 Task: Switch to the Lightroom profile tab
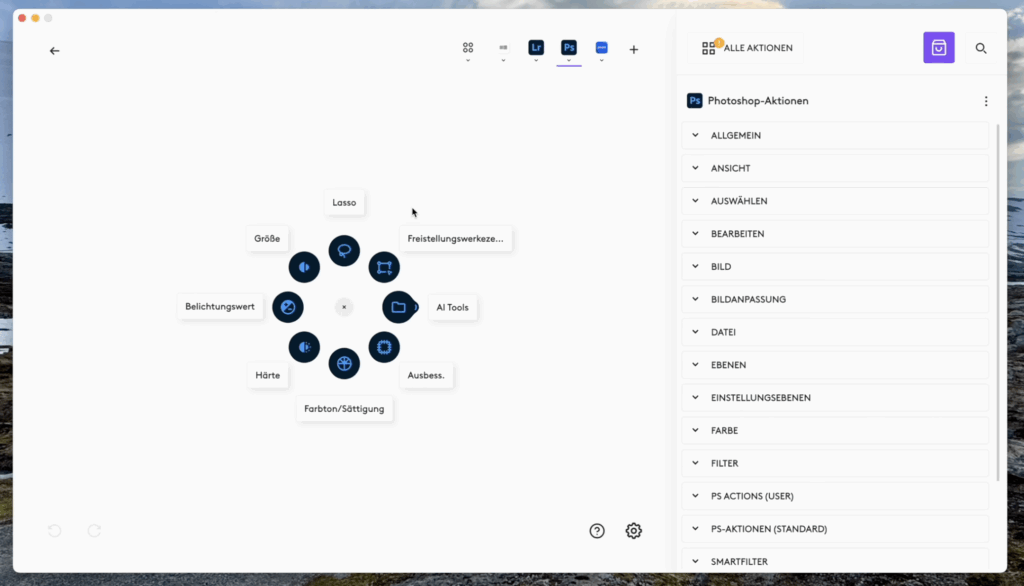click(x=536, y=48)
